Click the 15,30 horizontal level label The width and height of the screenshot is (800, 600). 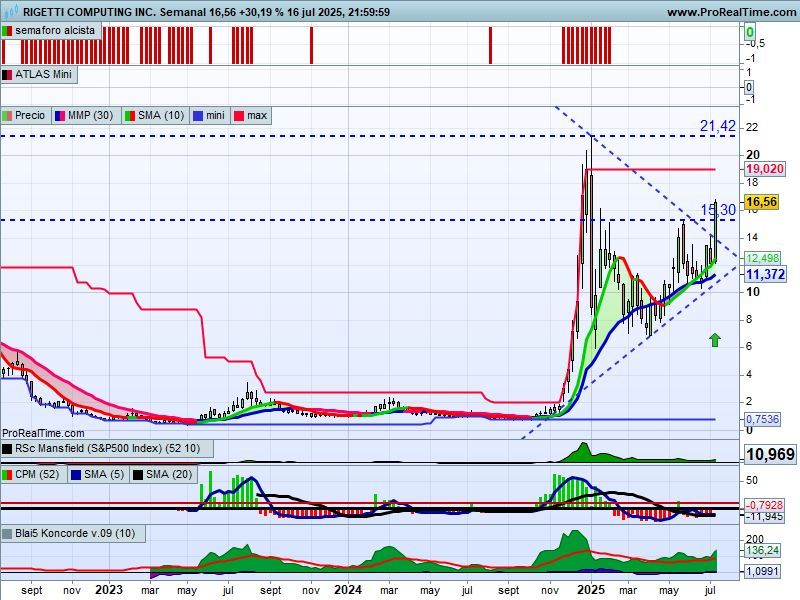pyautogui.click(x=718, y=210)
